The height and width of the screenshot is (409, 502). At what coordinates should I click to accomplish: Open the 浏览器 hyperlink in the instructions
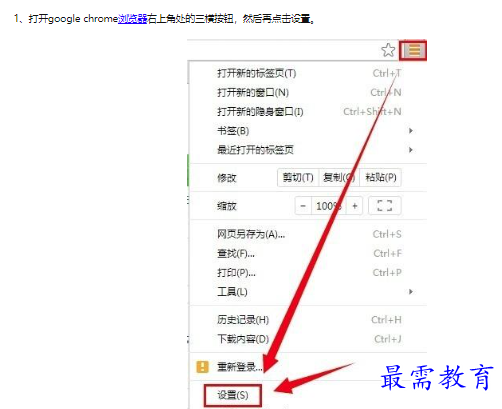coord(133,19)
